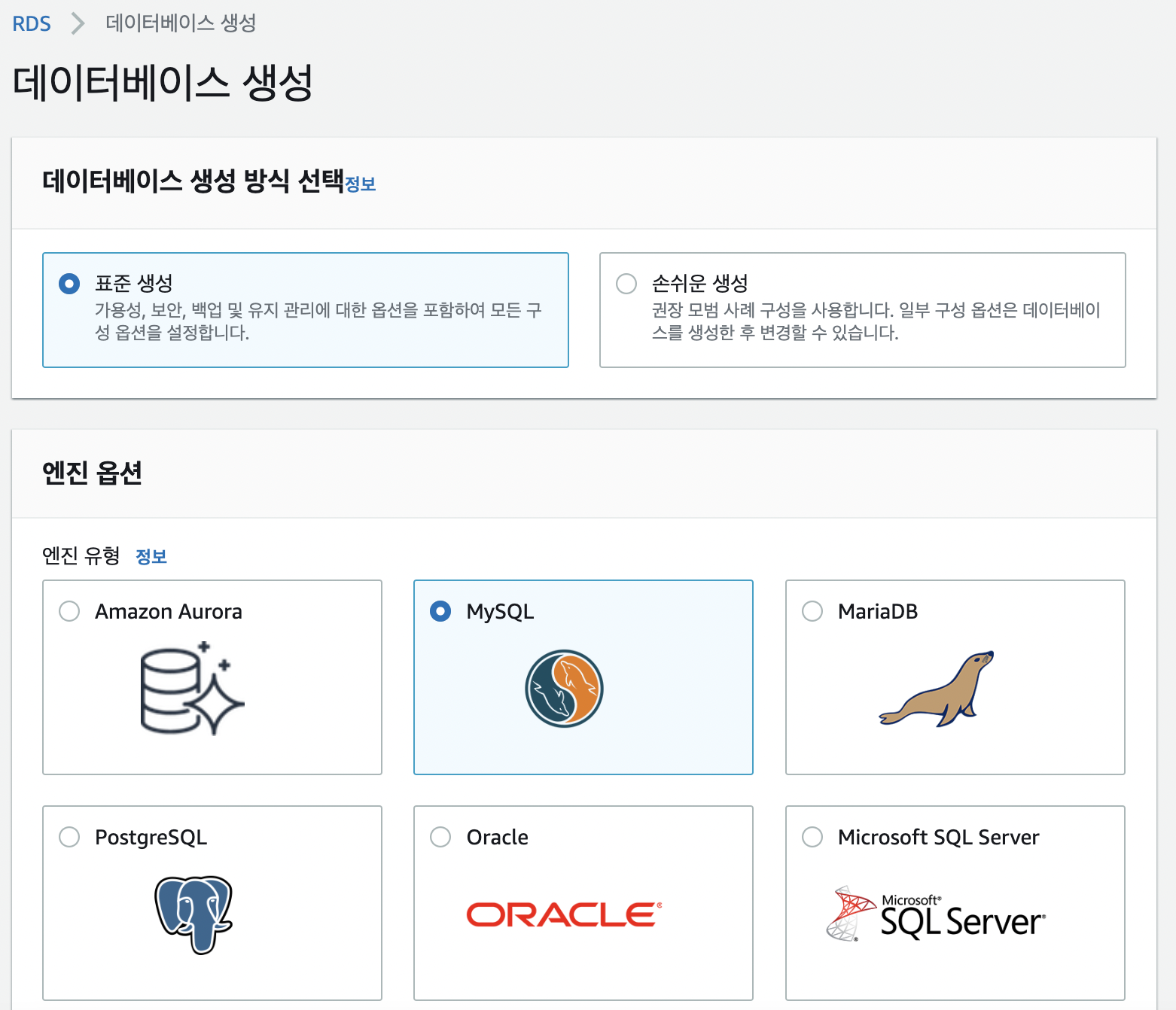The image size is (1176, 1010).
Task: Open 정보 link next to 데이터베이스 생성 방식 선택
Action: click(x=361, y=184)
